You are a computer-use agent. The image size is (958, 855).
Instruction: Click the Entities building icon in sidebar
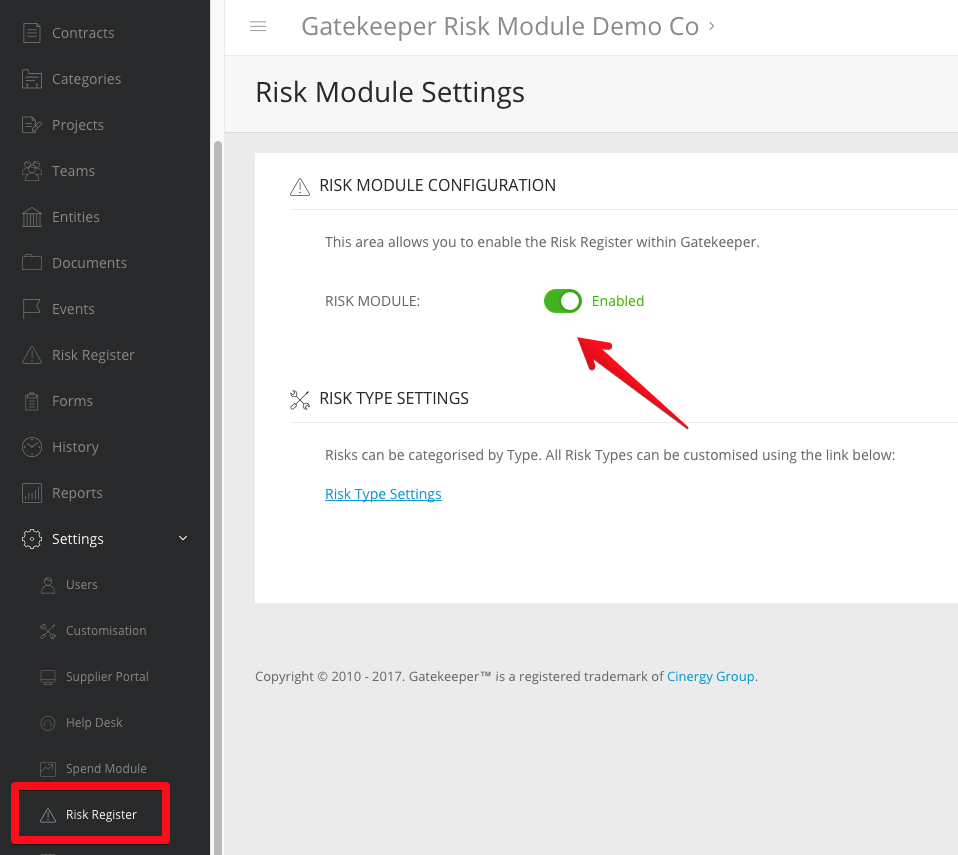click(32, 217)
